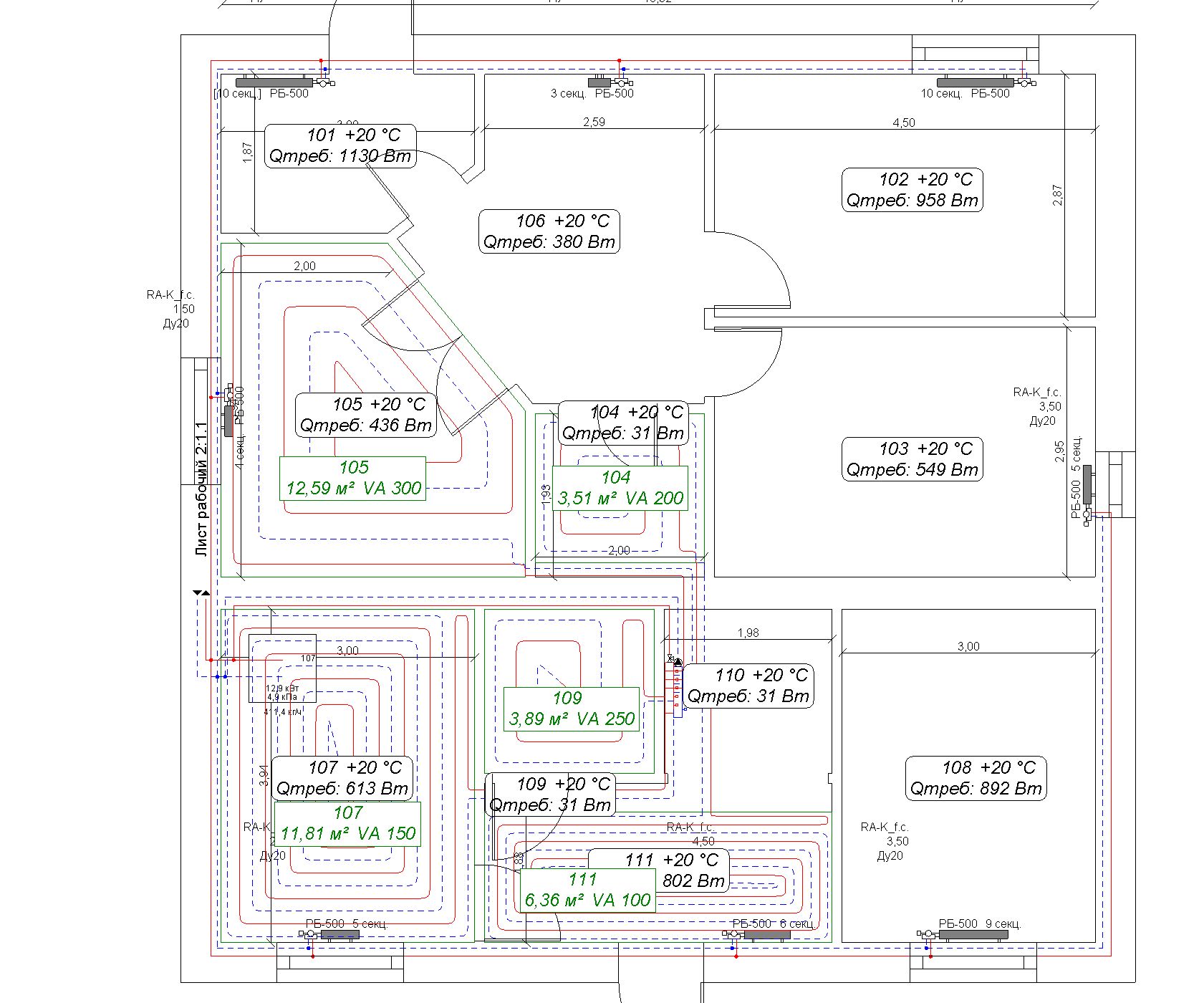Click the RA-K_f.c. 3,50 annotation beside room 103
This screenshot has height=1003, width=1204.
click(x=1037, y=406)
